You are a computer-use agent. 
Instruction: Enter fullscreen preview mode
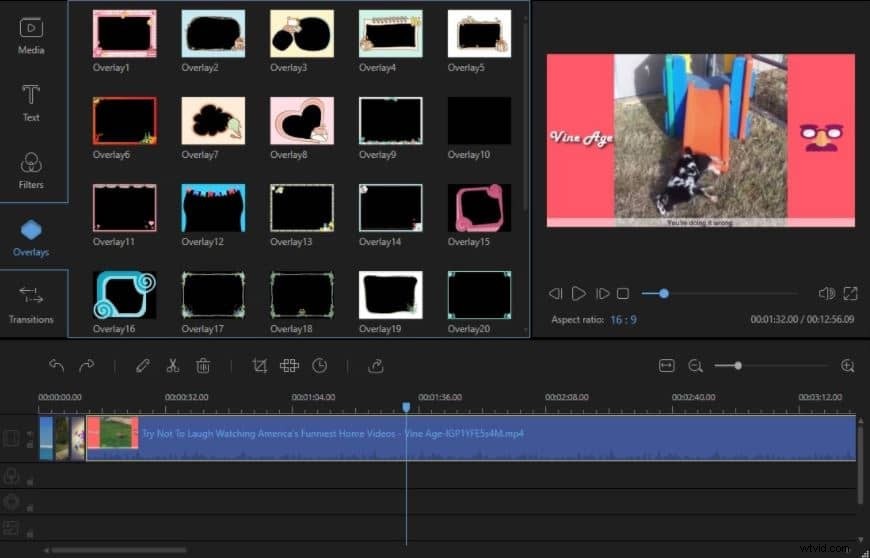(x=850, y=293)
